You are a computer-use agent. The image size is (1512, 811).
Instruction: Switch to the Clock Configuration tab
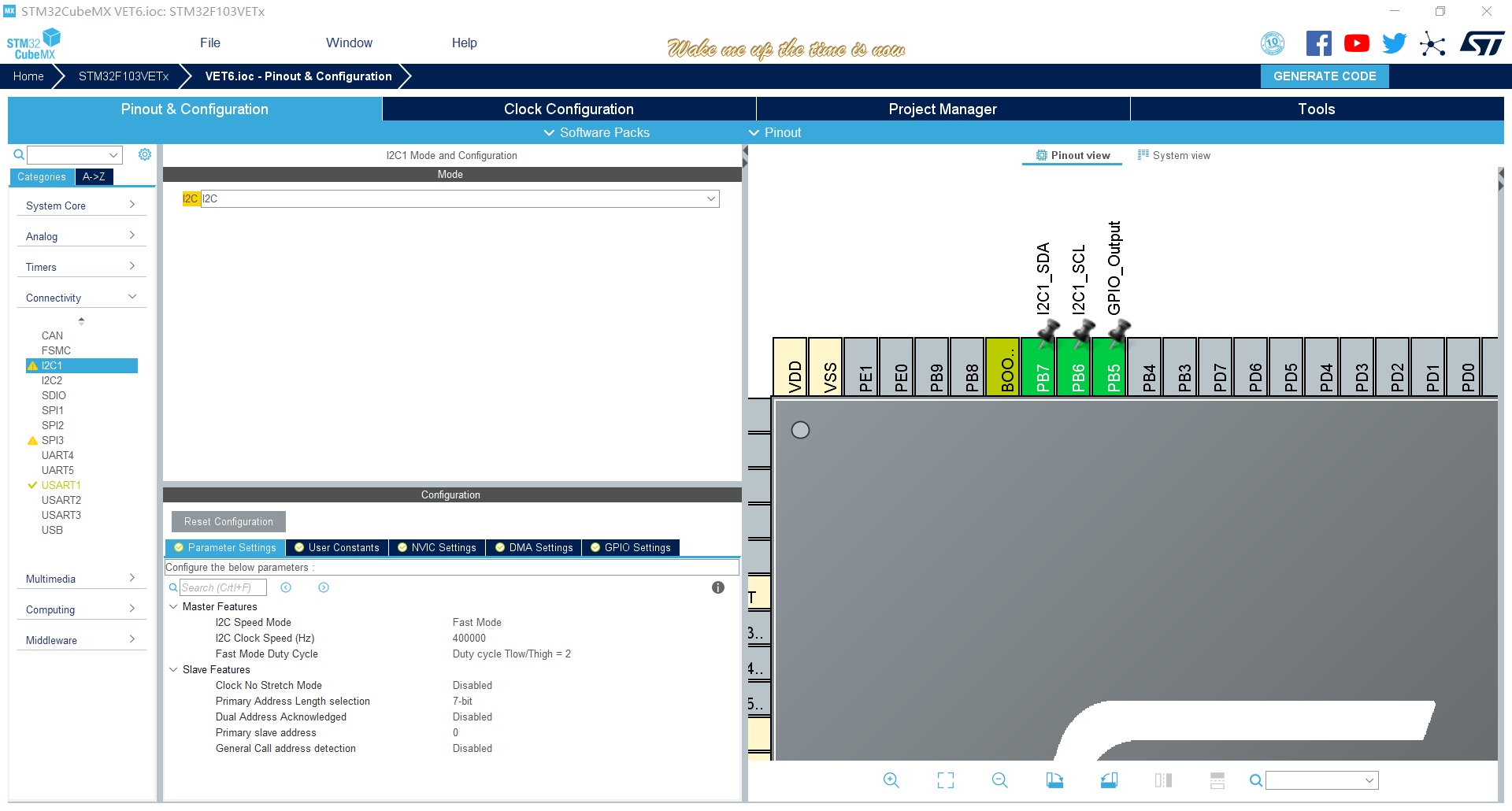[569, 109]
